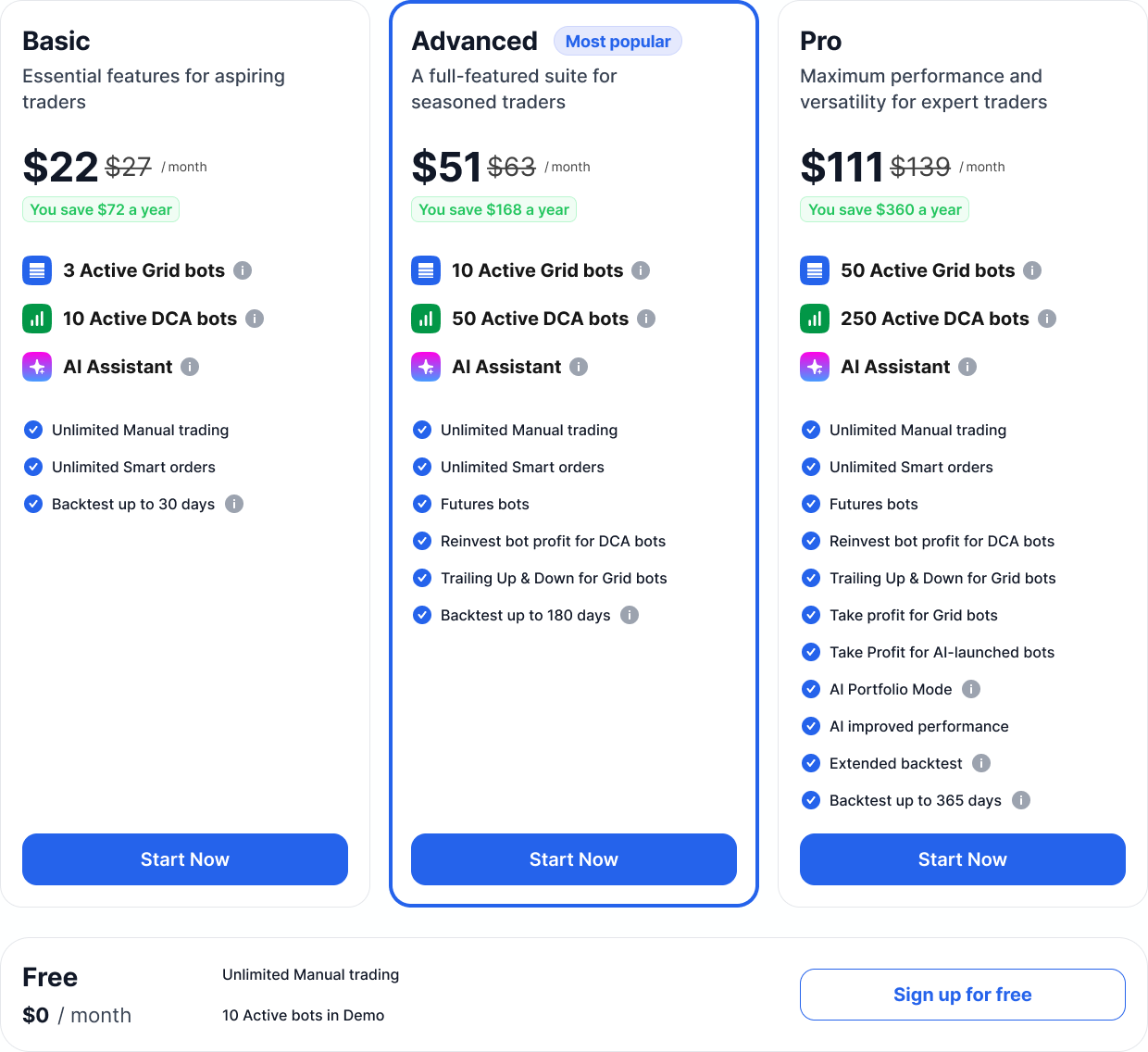The height and width of the screenshot is (1052, 1148).
Task: Click the Grid bots icon in Pro plan
Action: [814, 270]
